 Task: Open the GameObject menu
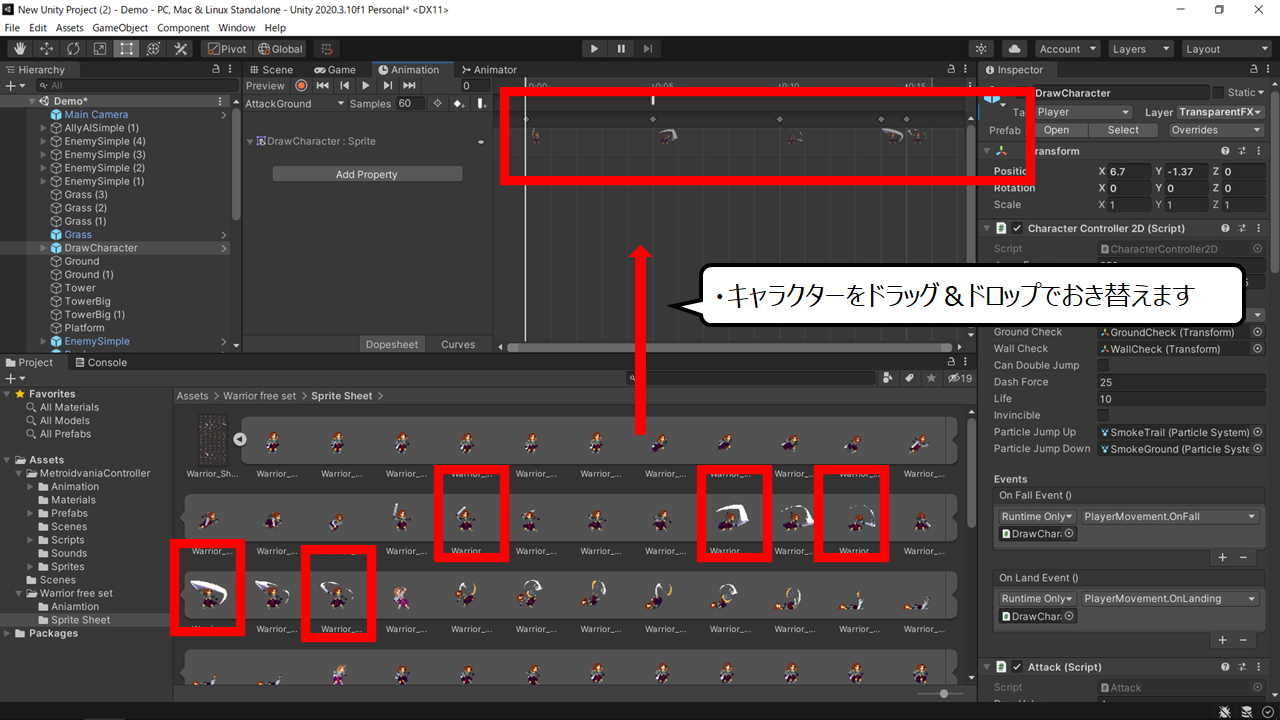121,28
